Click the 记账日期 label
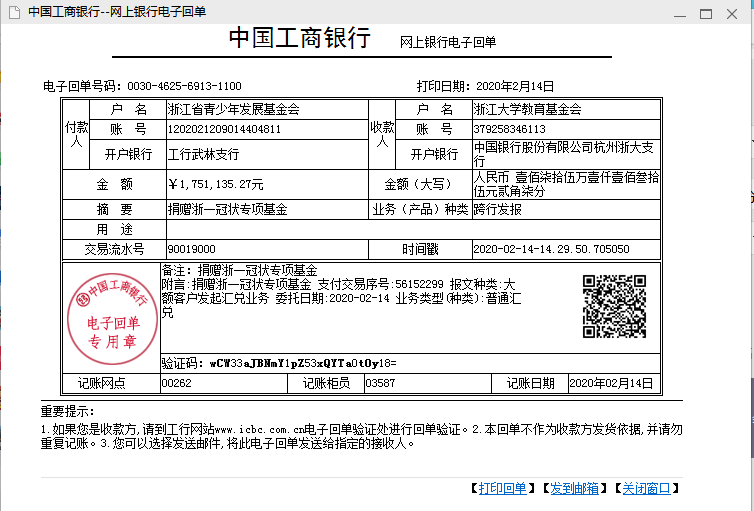The width and height of the screenshot is (754, 511). [530, 383]
